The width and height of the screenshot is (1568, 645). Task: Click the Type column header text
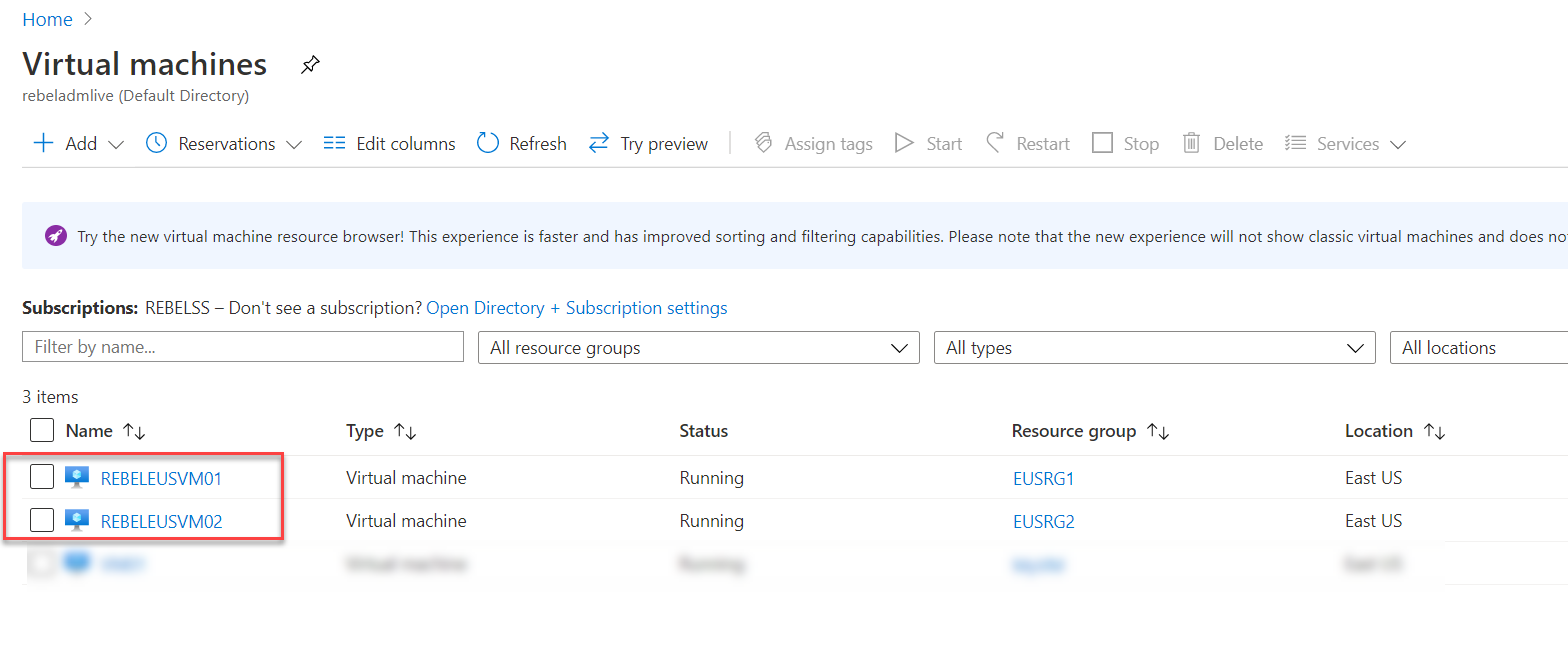365,431
